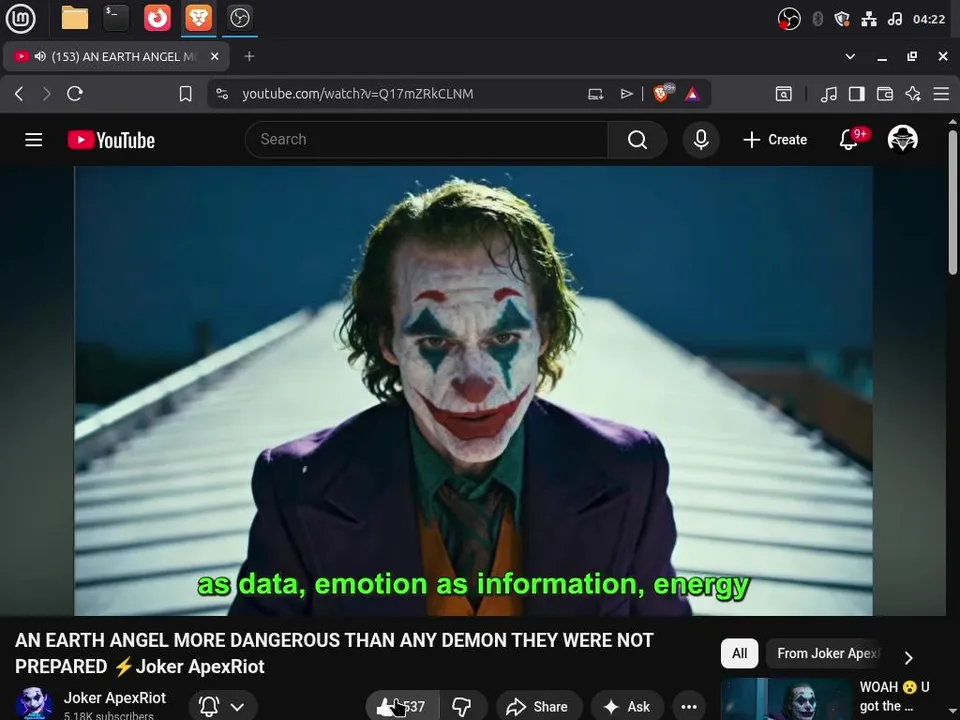The height and width of the screenshot is (720, 960).
Task: Go to YouTube home via logo
Action: (x=111, y=140)
